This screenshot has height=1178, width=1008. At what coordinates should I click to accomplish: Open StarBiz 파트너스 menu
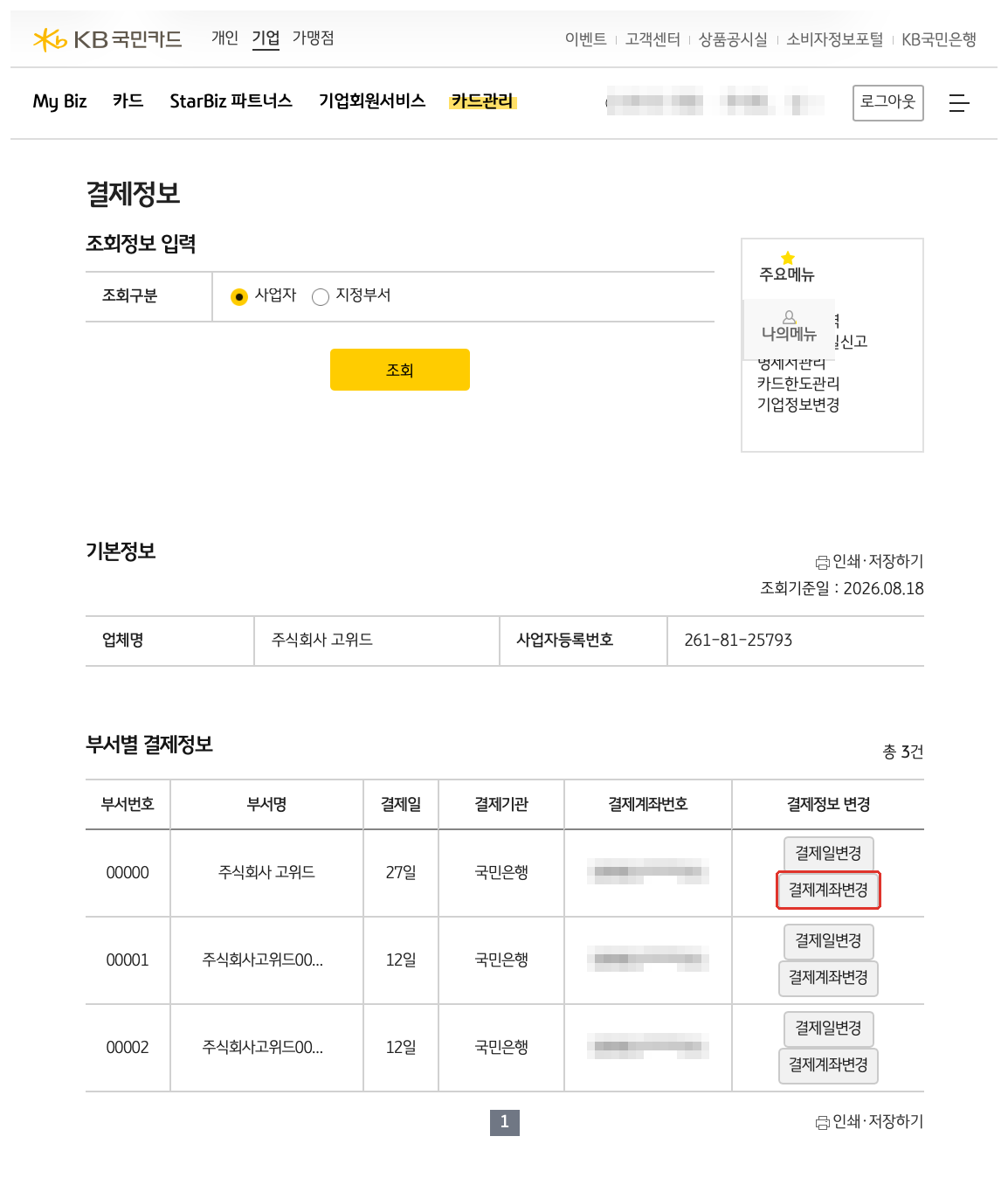point(231,100)
